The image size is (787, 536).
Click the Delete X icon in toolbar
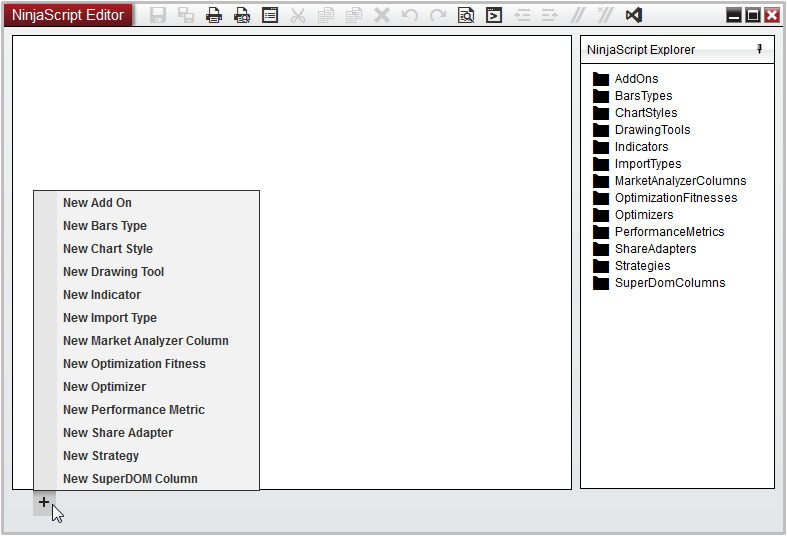pos(382,15)
